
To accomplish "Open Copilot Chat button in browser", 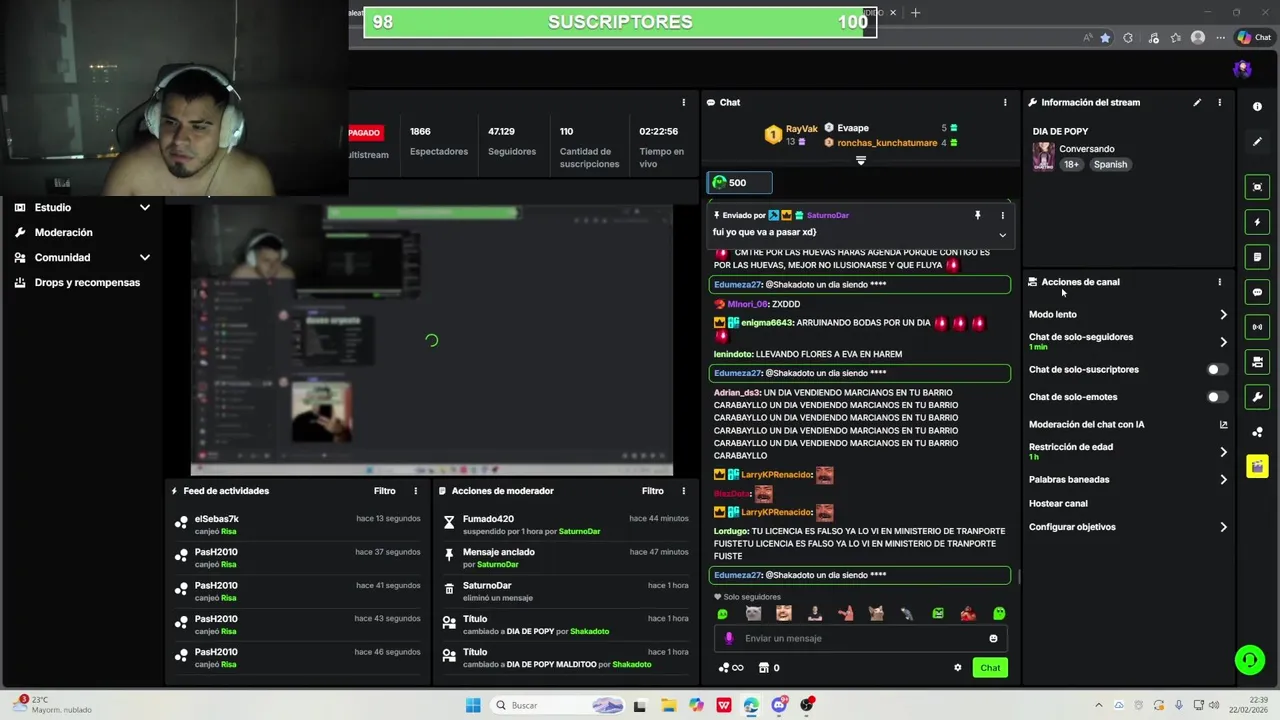I will 1254,38.
